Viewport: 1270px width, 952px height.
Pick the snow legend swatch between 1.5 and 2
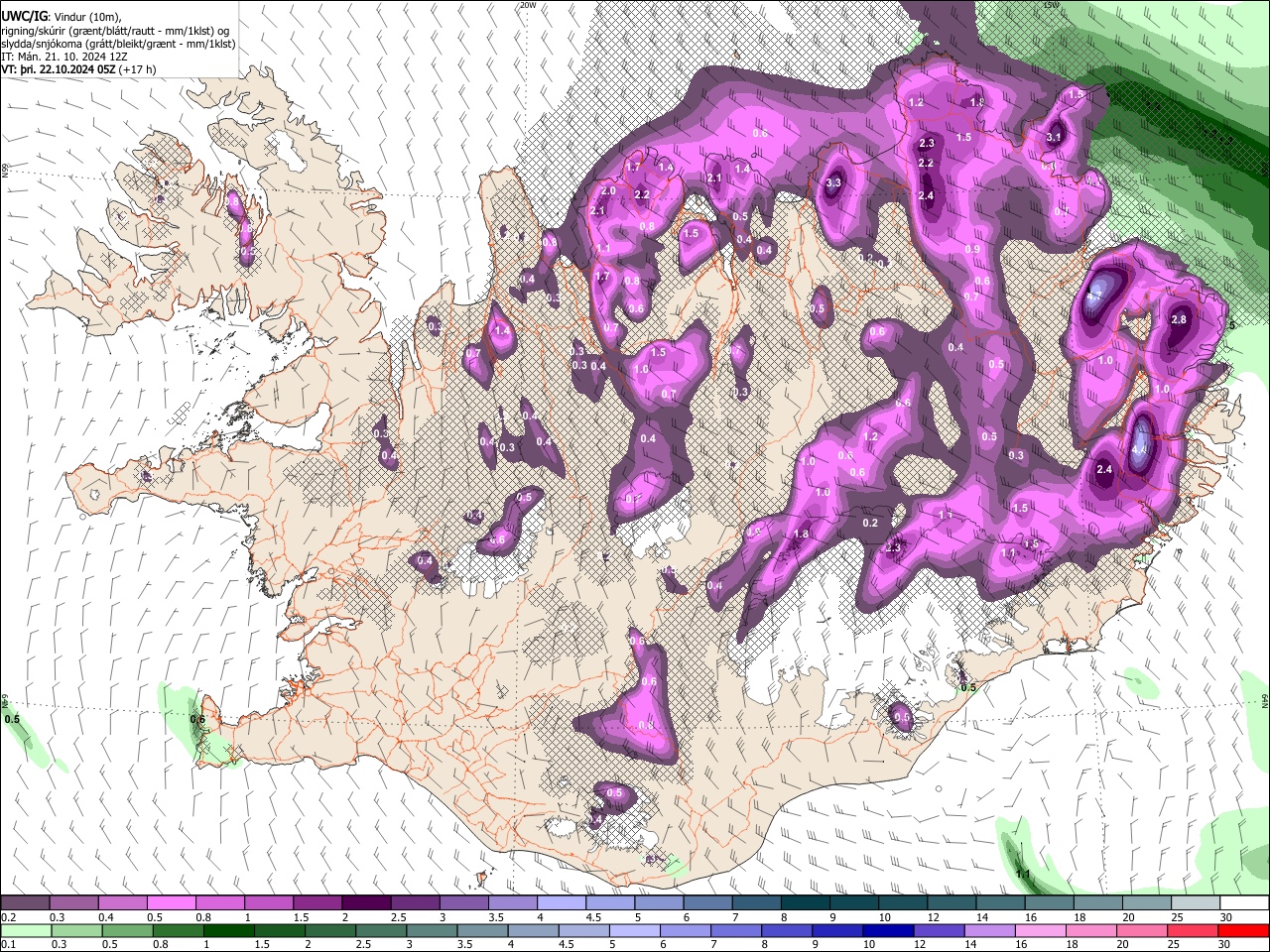317,903
